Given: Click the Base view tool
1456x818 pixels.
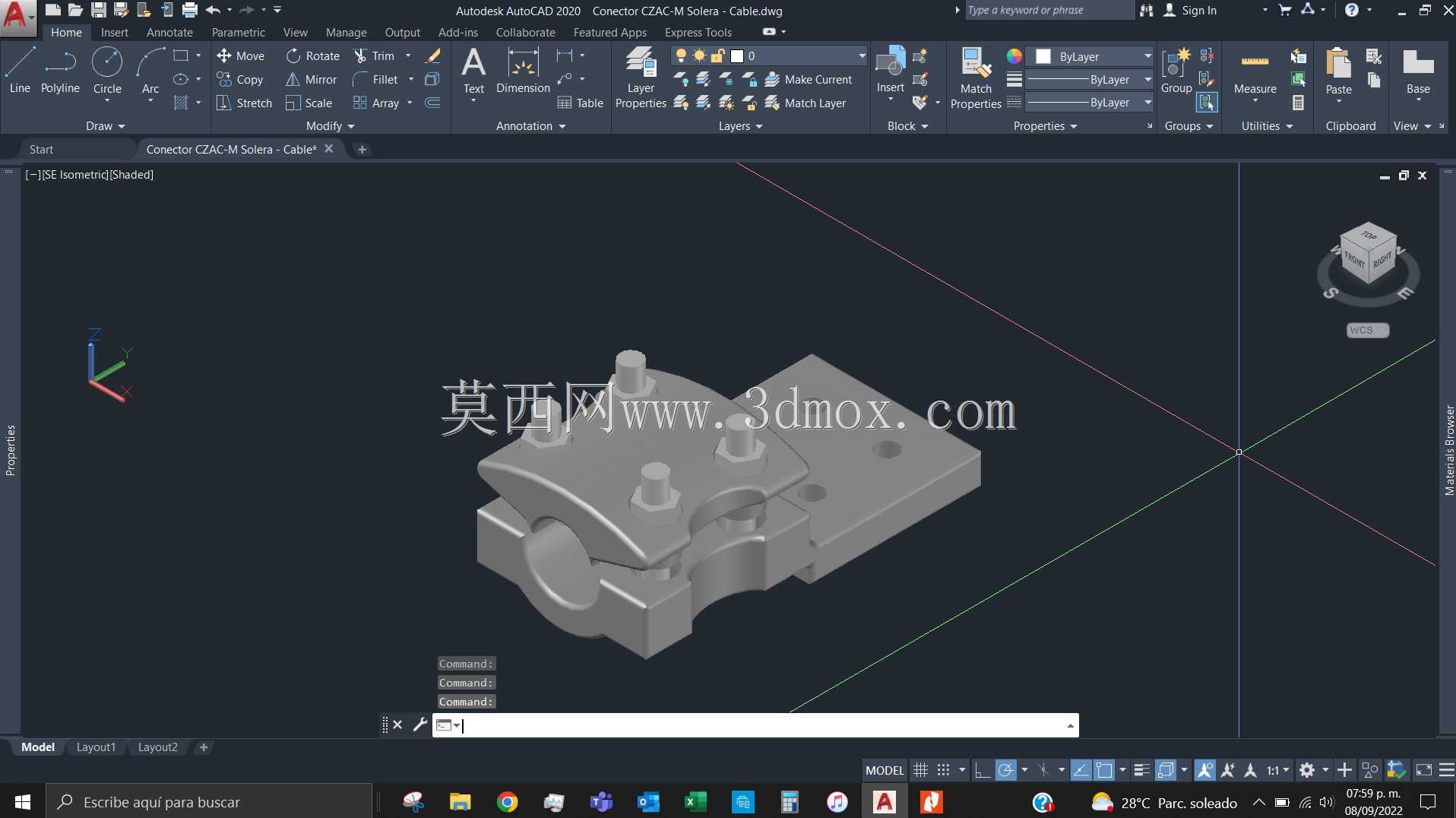Looking at the screenshot, I should (1418, 70).
